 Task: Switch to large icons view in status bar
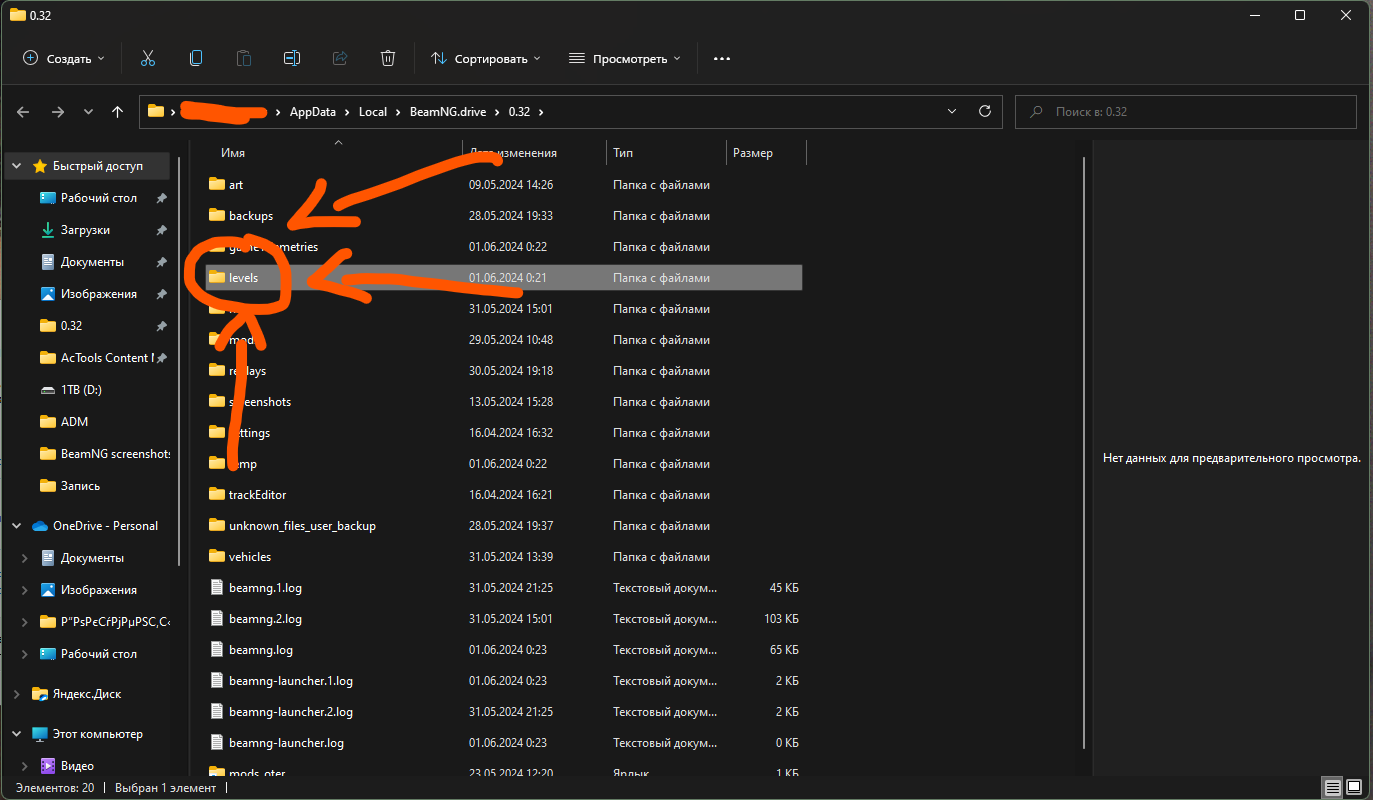[1354, 787]
